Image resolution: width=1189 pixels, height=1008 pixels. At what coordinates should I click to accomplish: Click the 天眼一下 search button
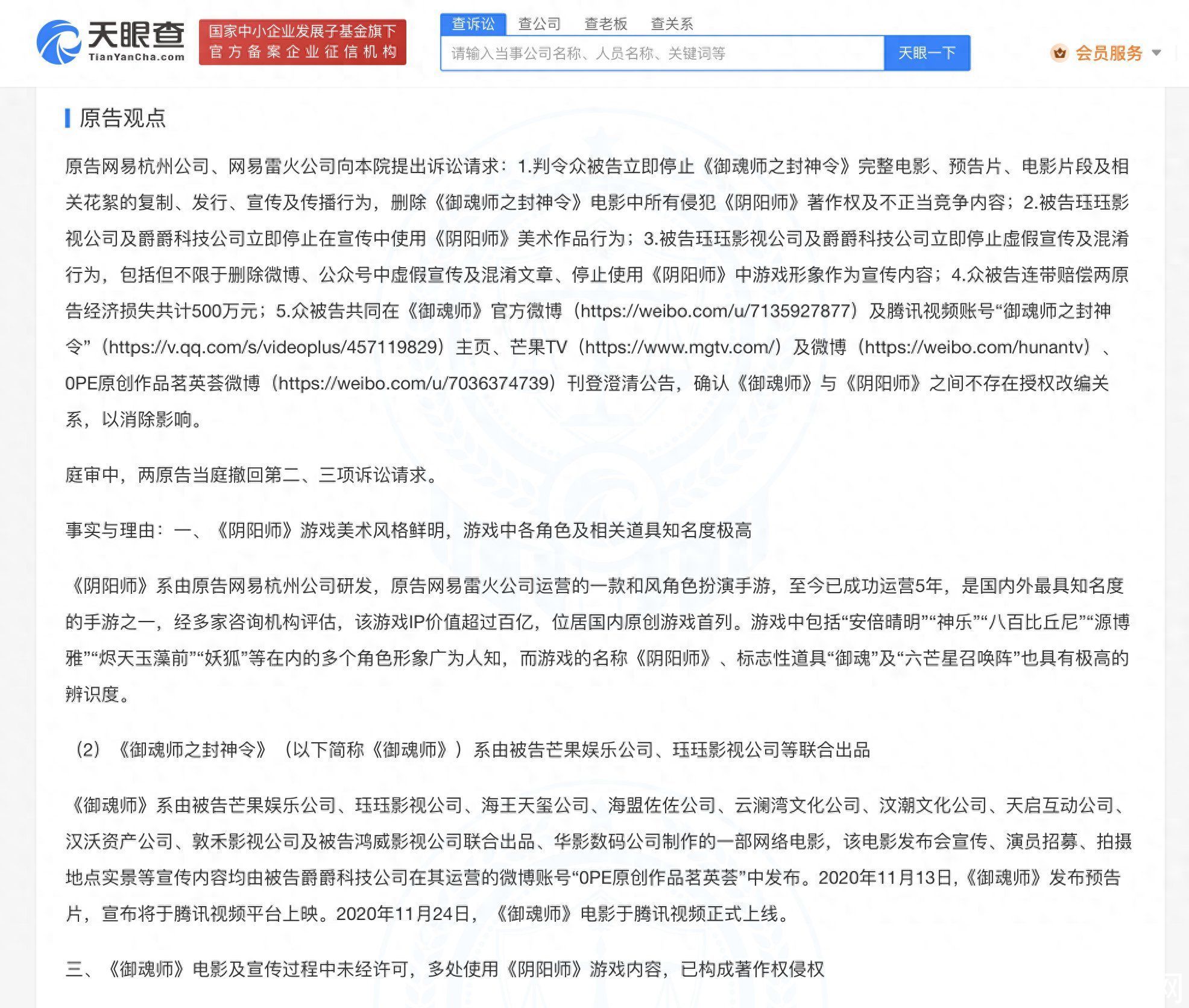[x=927, y=53]
